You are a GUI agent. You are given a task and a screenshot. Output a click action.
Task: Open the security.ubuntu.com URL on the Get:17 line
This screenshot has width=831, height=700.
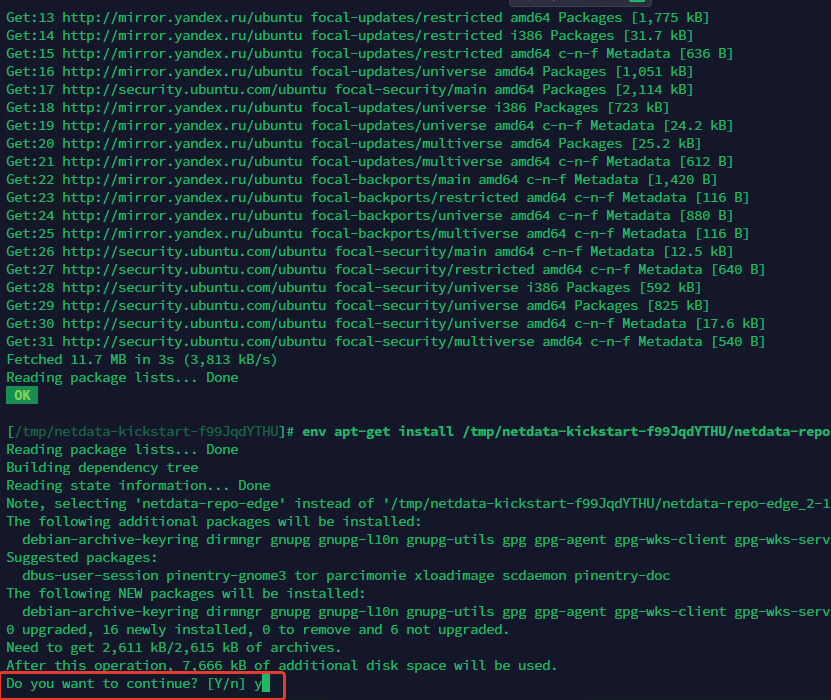(194, 90)
